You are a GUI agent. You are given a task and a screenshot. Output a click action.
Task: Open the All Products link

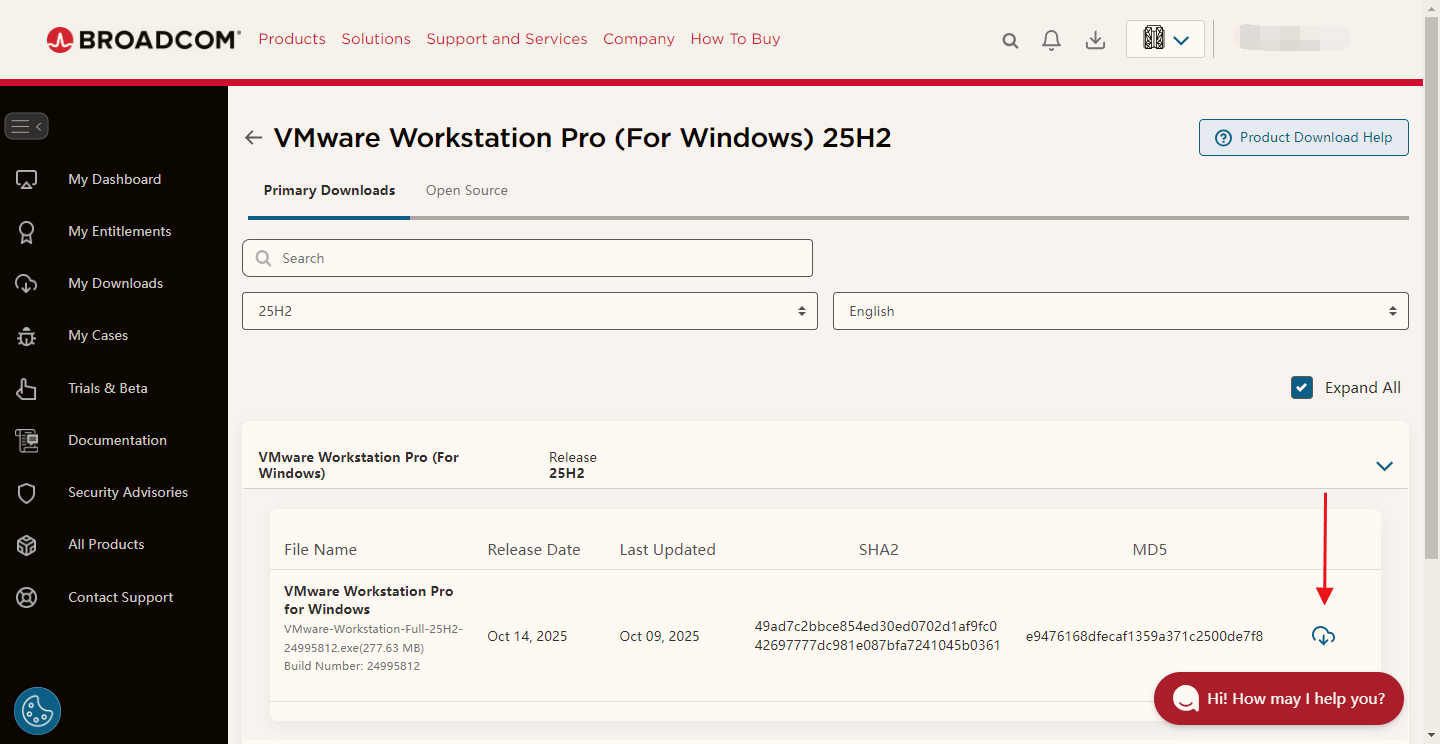[106, 545]
